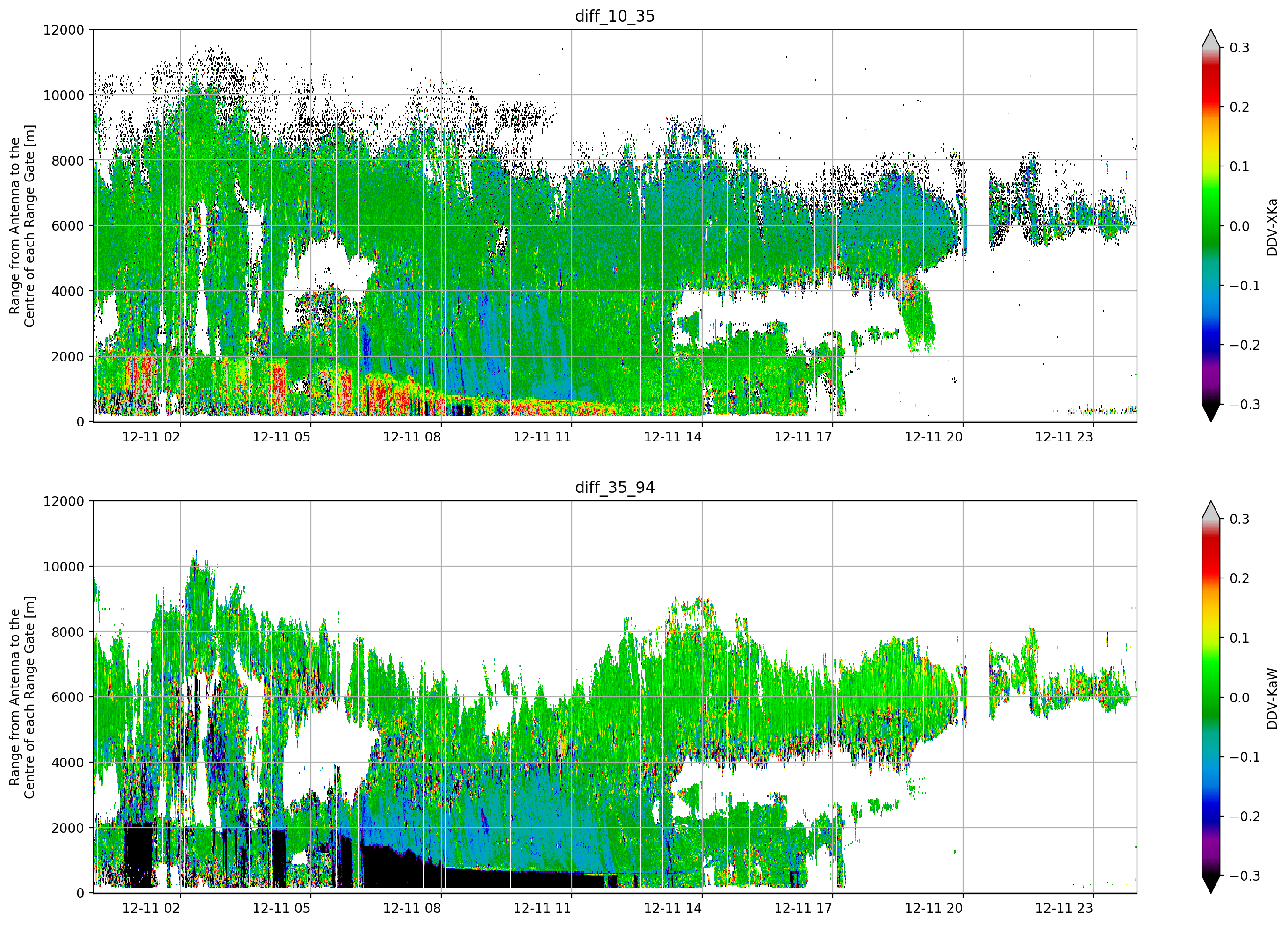1288x925 pixels.
Task: Click the 0.3 tick on DDV-XKa colorbar
Action: [x=1239, y=48]
